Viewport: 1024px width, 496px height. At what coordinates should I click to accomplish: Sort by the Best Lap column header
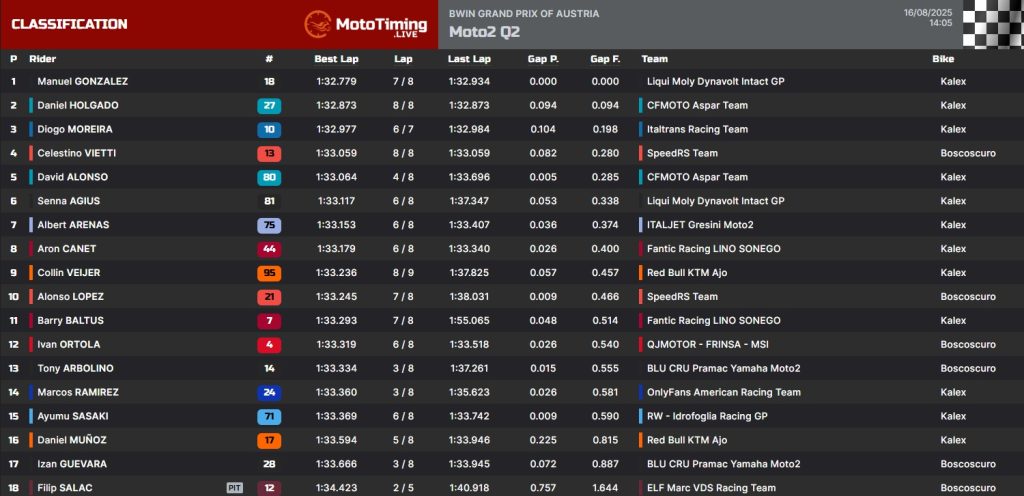pos(336,59)
